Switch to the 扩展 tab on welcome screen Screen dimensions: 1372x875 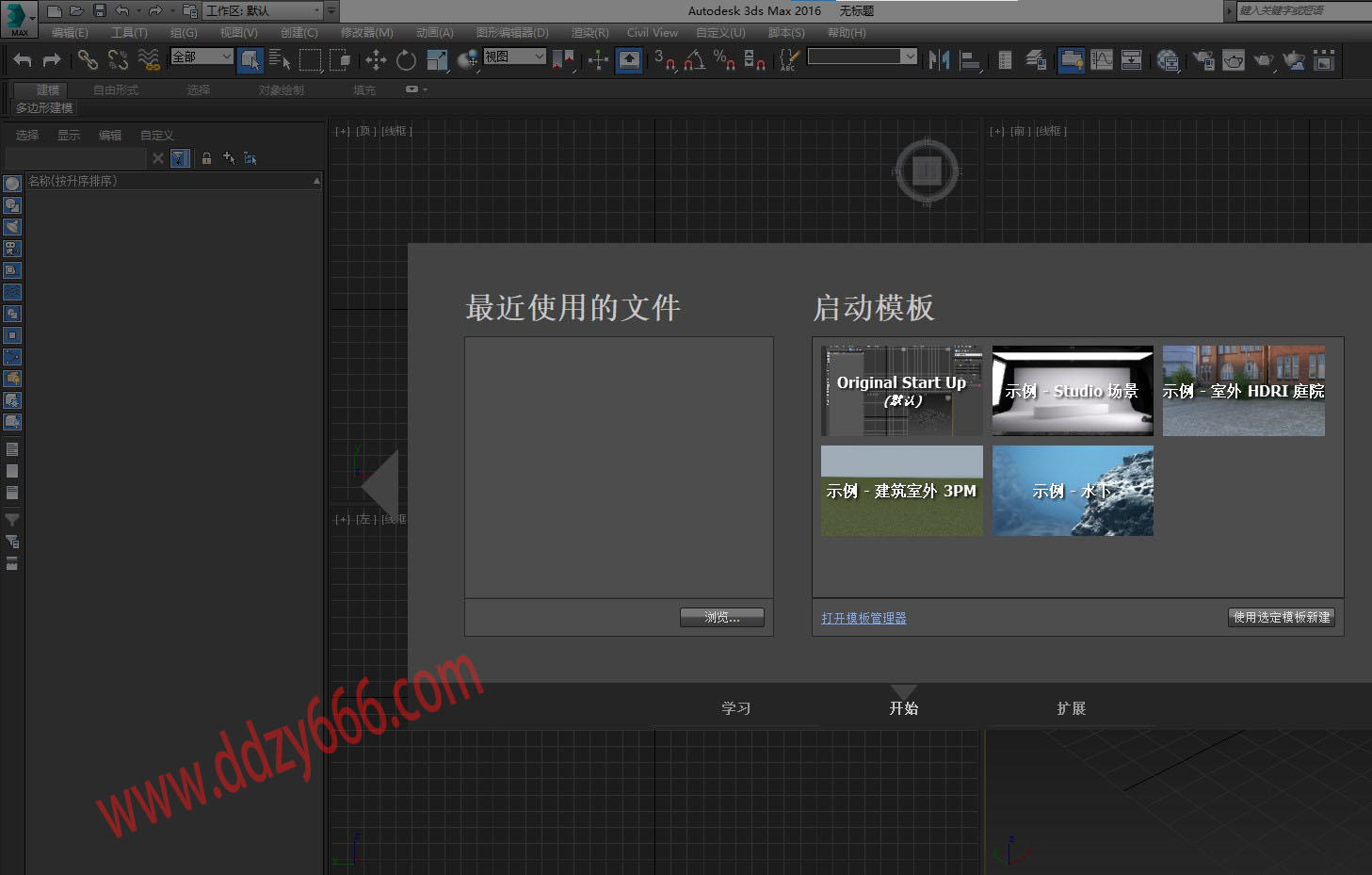[x=1072, y=708]
